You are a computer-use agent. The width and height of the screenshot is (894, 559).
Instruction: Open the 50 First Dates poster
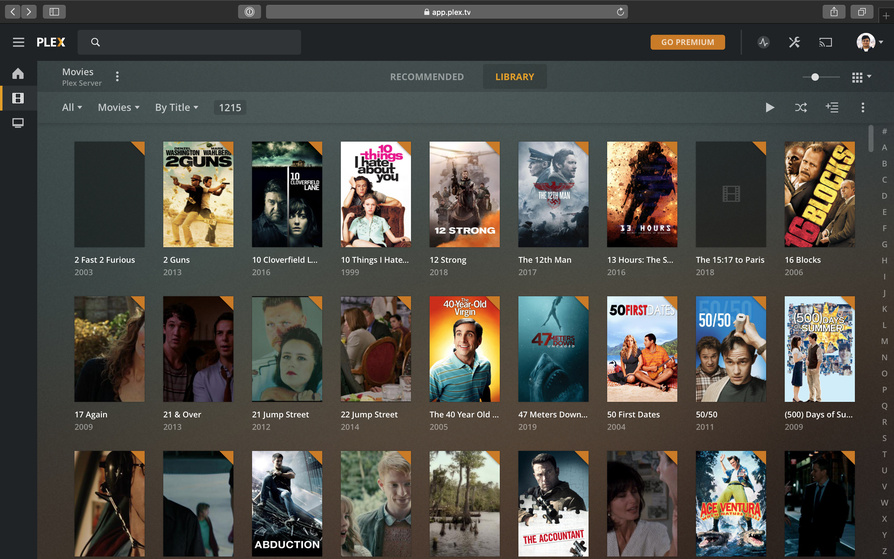(642, 349)
